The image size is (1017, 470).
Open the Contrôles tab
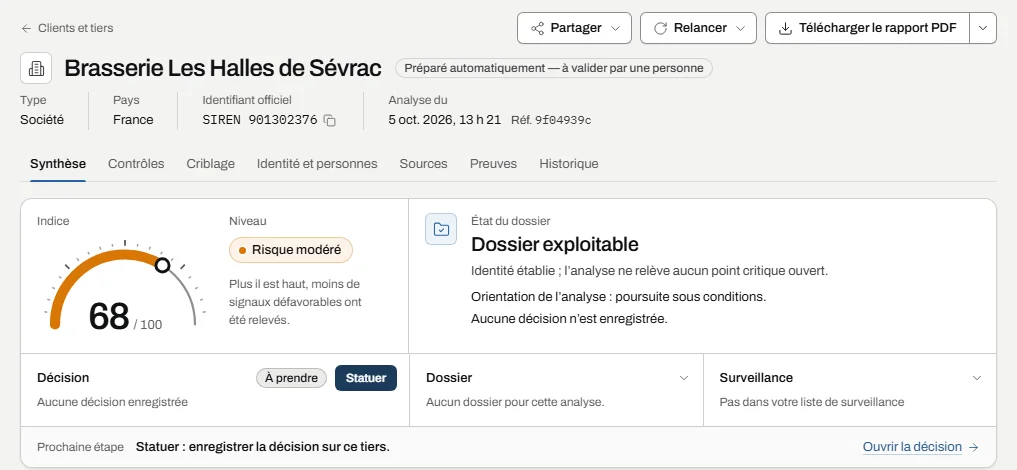pyautogui.click(x=136, y=164)
